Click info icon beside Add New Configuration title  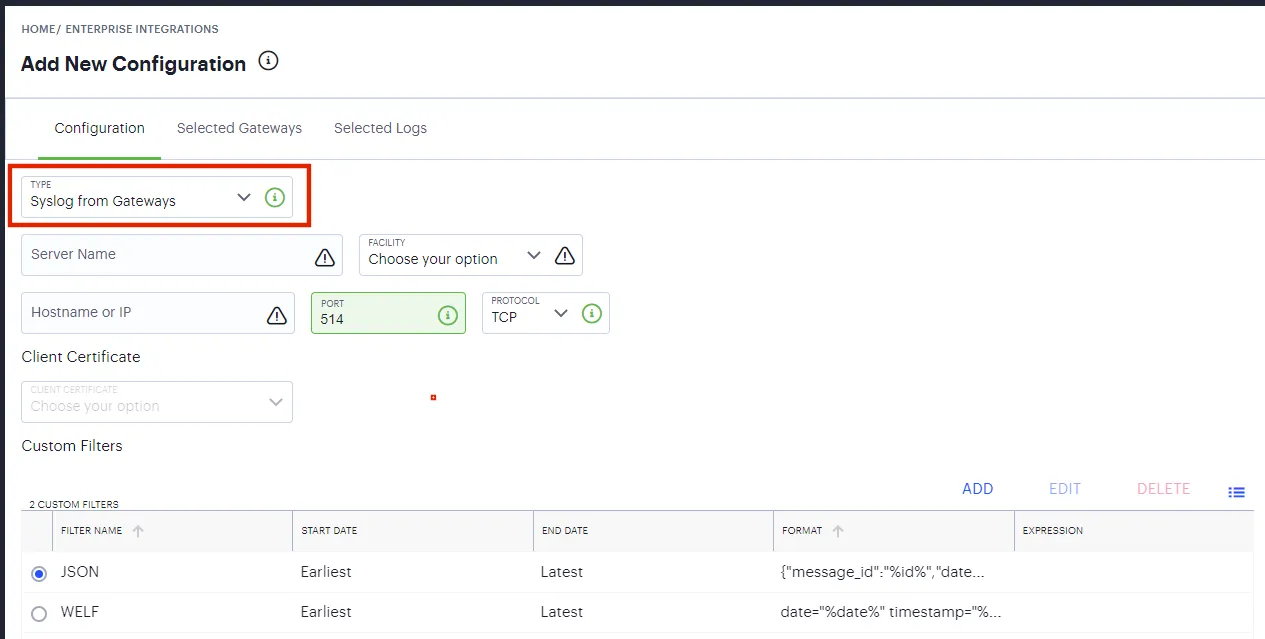268,61
